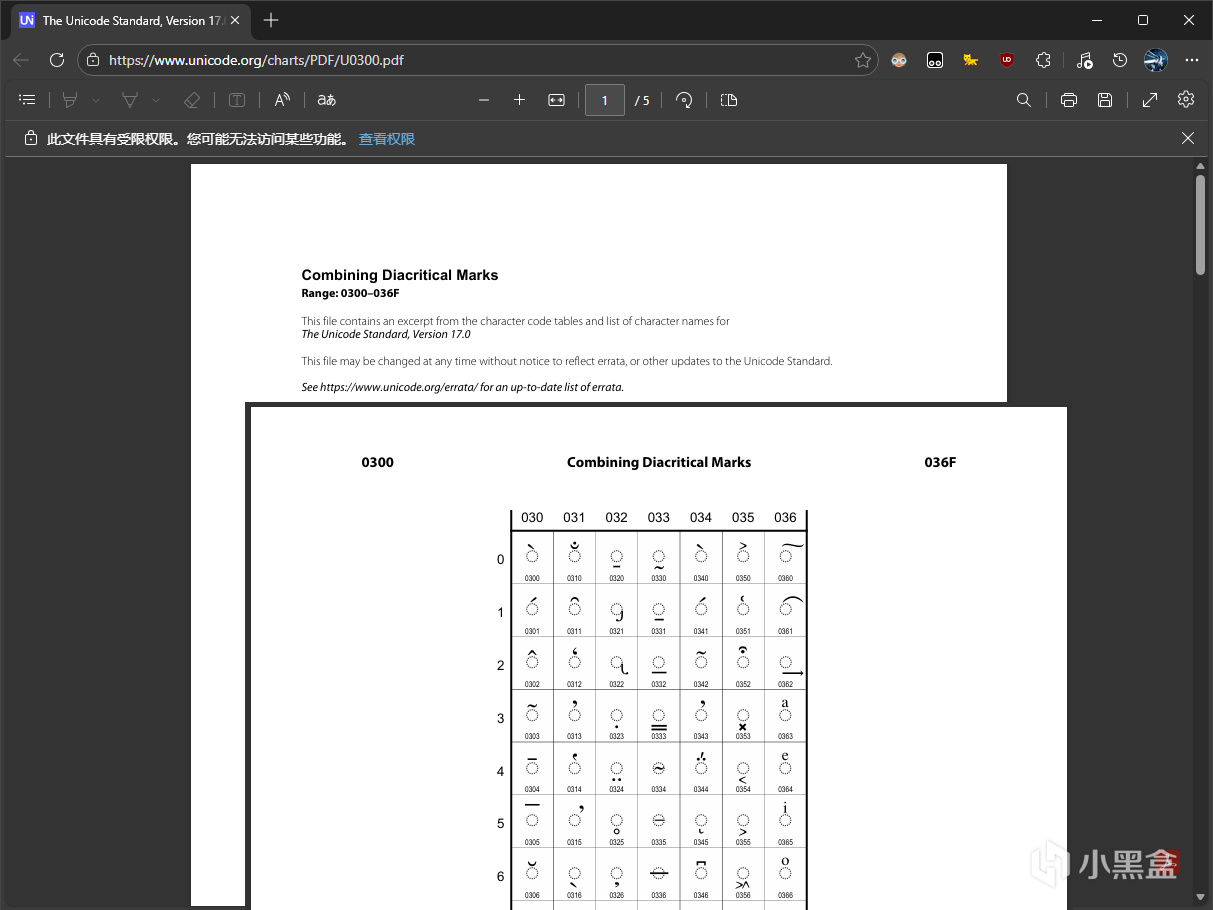This screenshot has height=910, width=1213.
Task: Select the Draw tool
Action: click(130, 100)
